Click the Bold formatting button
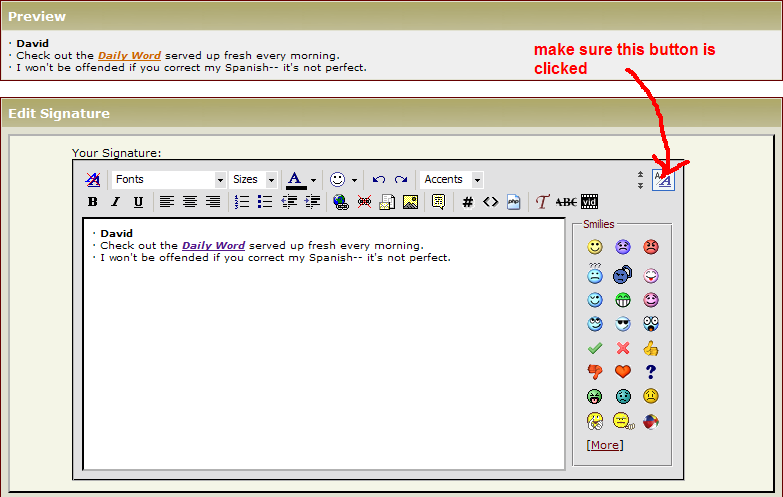This screenshot has width=783, height=497. (93, 202)
